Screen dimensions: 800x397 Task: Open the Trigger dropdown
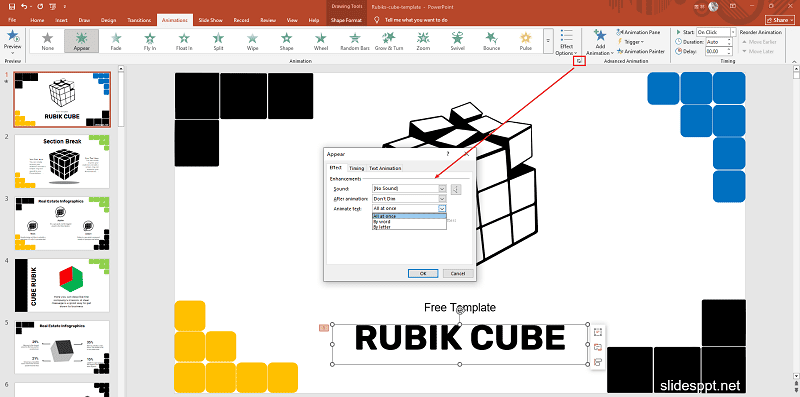tap(631, 42)
